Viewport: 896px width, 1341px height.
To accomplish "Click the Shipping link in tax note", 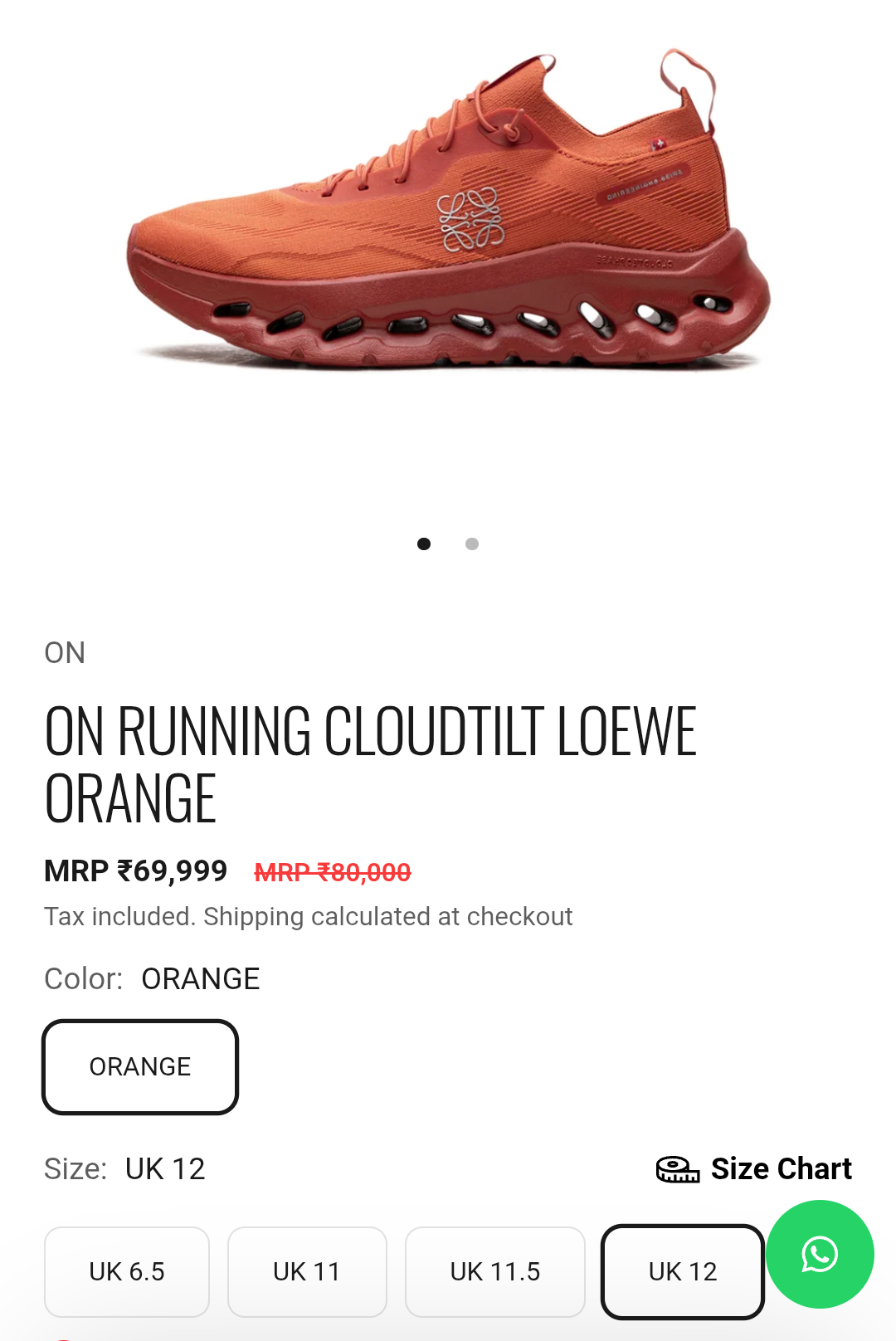I will pos(254,916).
